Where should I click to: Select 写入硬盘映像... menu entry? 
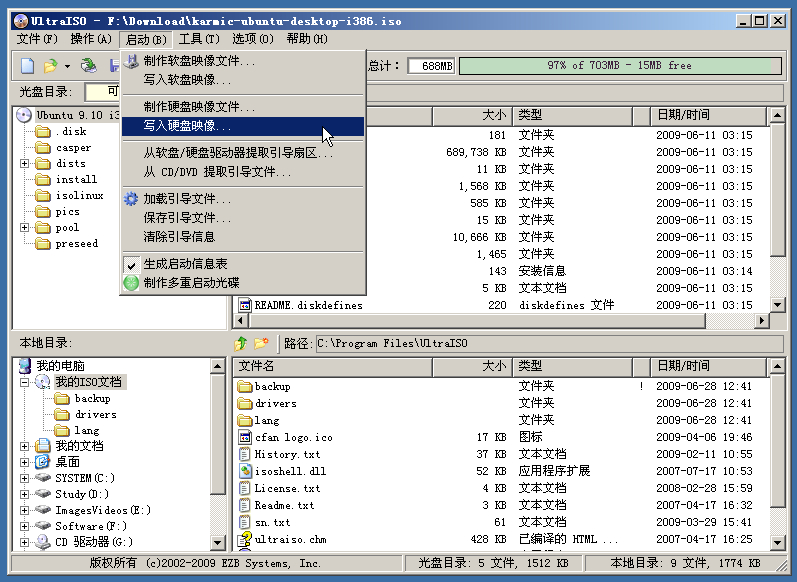tap(243, 126)
